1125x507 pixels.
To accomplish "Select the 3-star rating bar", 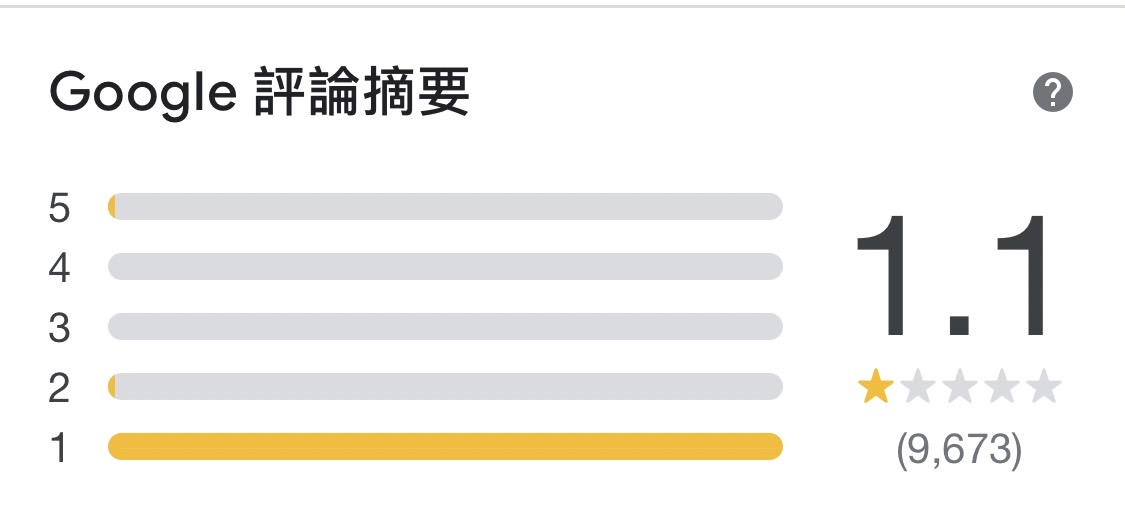I will (x=445, y=327).
